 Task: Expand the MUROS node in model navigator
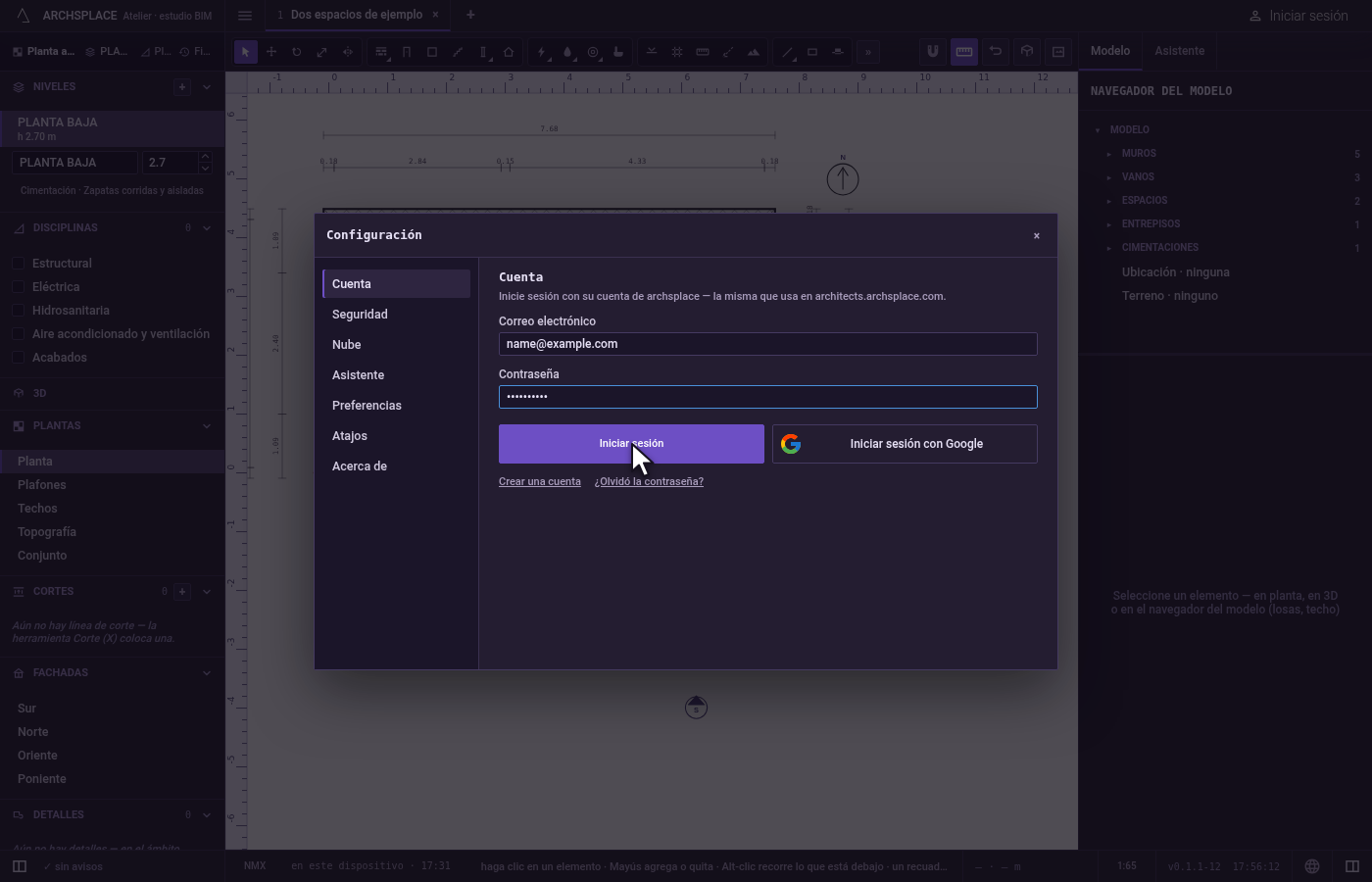(1109, 154)
